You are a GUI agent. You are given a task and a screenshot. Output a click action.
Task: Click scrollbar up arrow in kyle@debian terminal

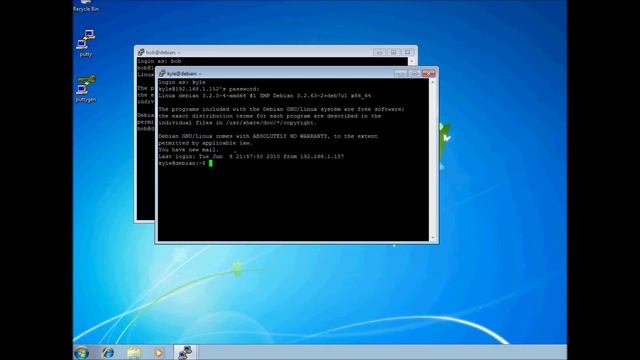433,82
